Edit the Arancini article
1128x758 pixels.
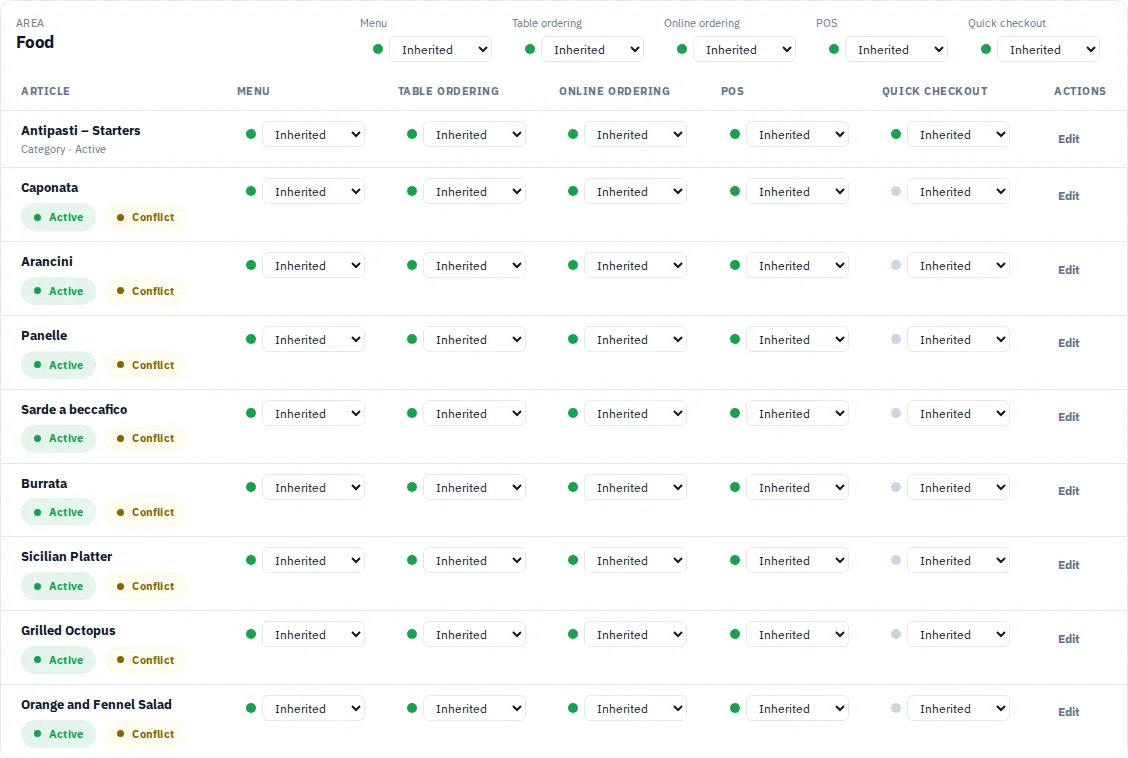pyautogui.click(x=1068, y=270)
